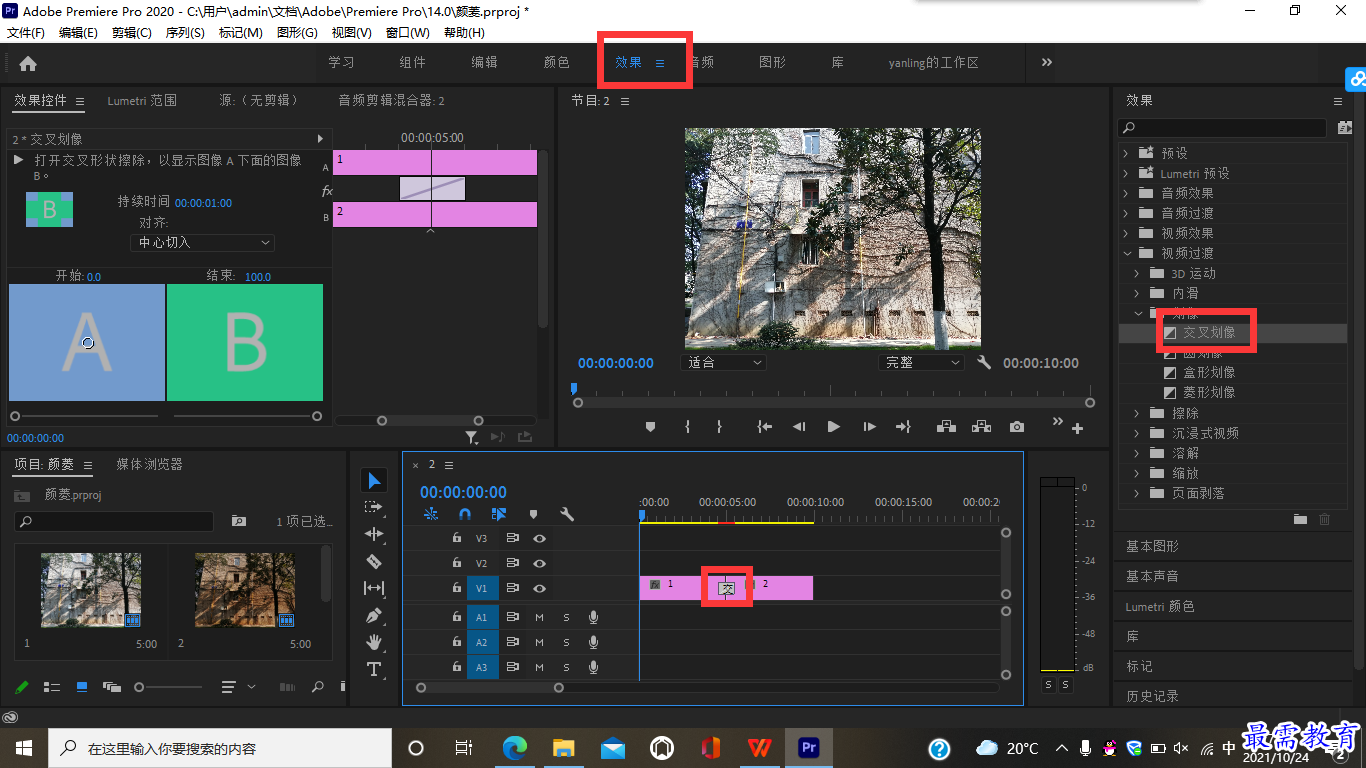
Task: Toggle V2 track output eye
Action: (x=539, y=564)
